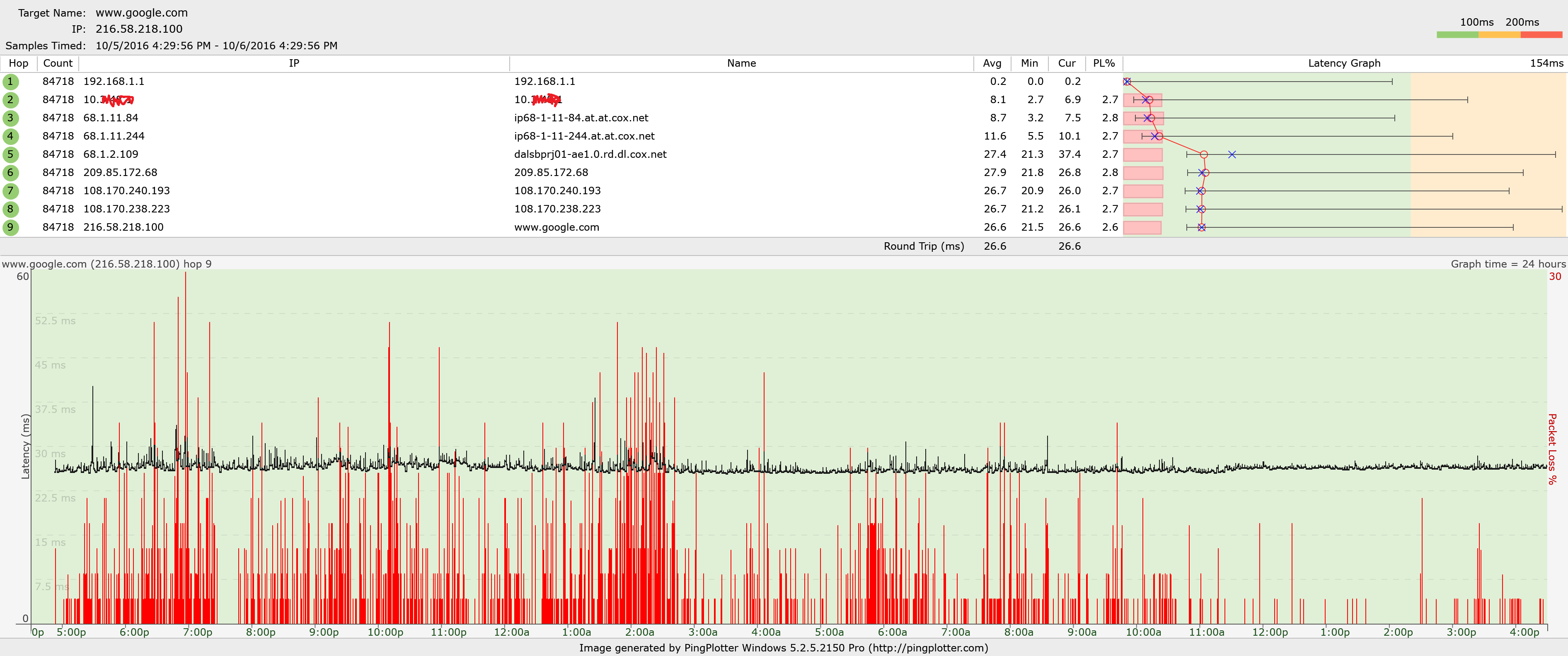Click the Latency Graph column header
The width and height of the screenshot is (1568, 656).
1344,63
